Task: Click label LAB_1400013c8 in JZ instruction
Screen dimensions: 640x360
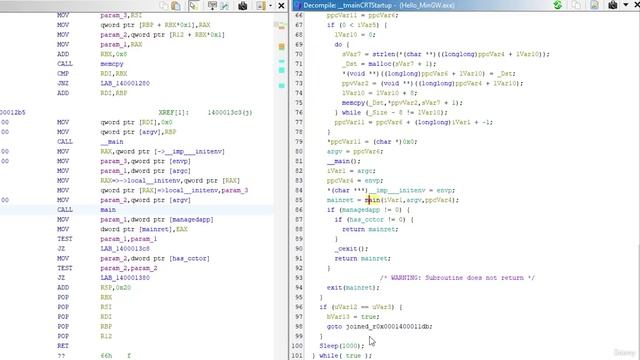Action: pos(125,249)
